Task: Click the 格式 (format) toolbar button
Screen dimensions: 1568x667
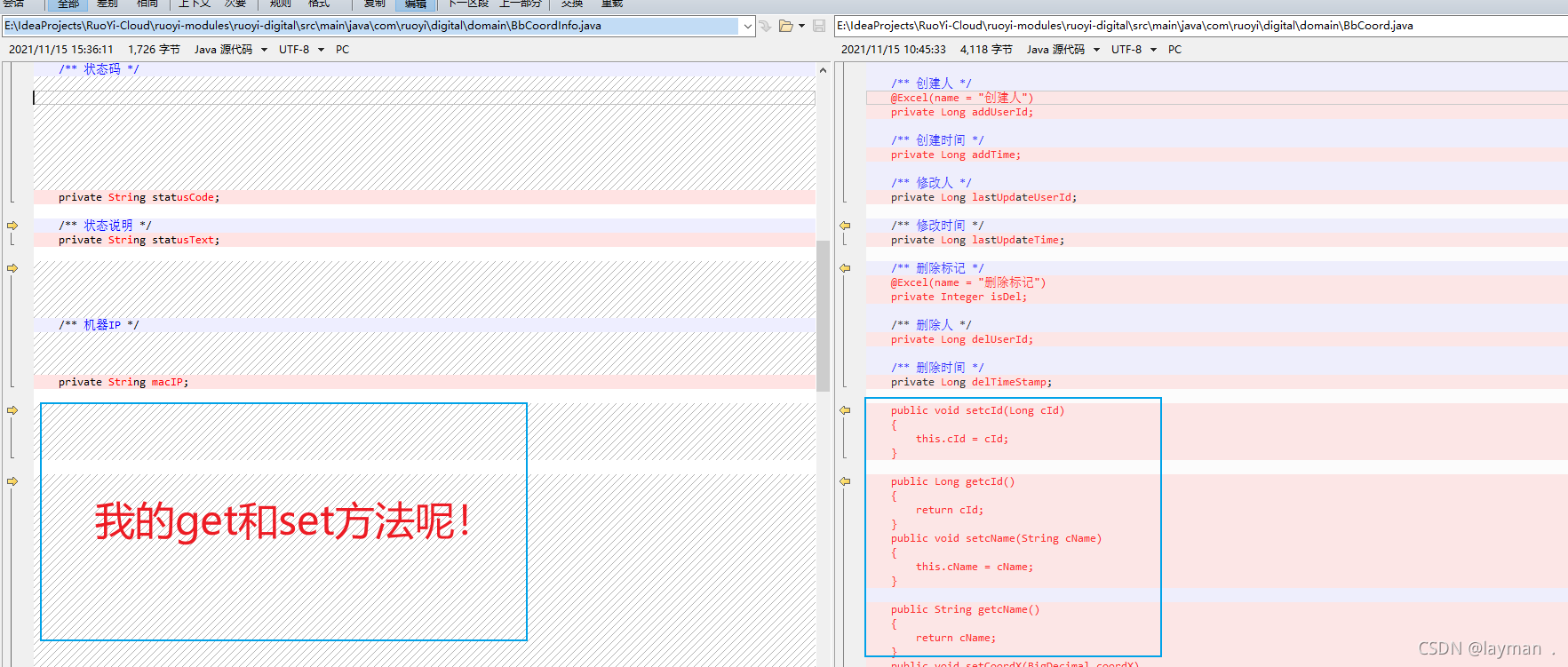Action: (x=319, y=4)
